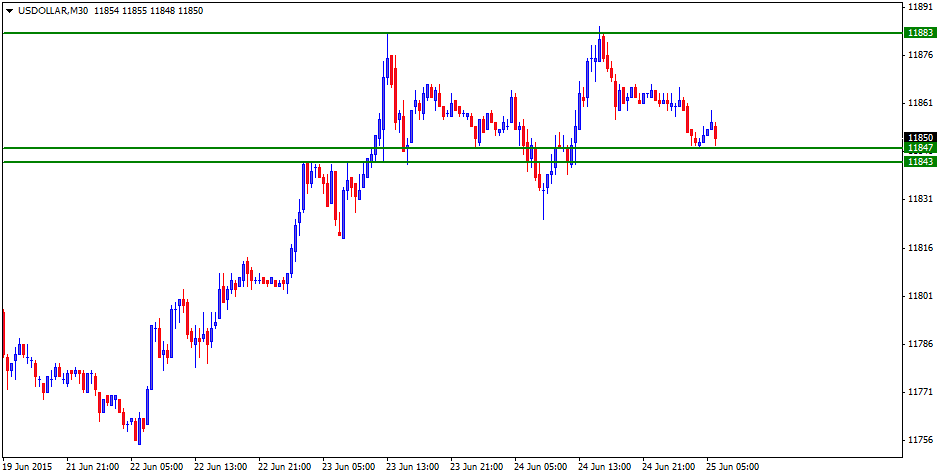This screenshot has height=475, width=942.
Task: Select the upper green horizontal line at 11883
Action: [452, 33]
